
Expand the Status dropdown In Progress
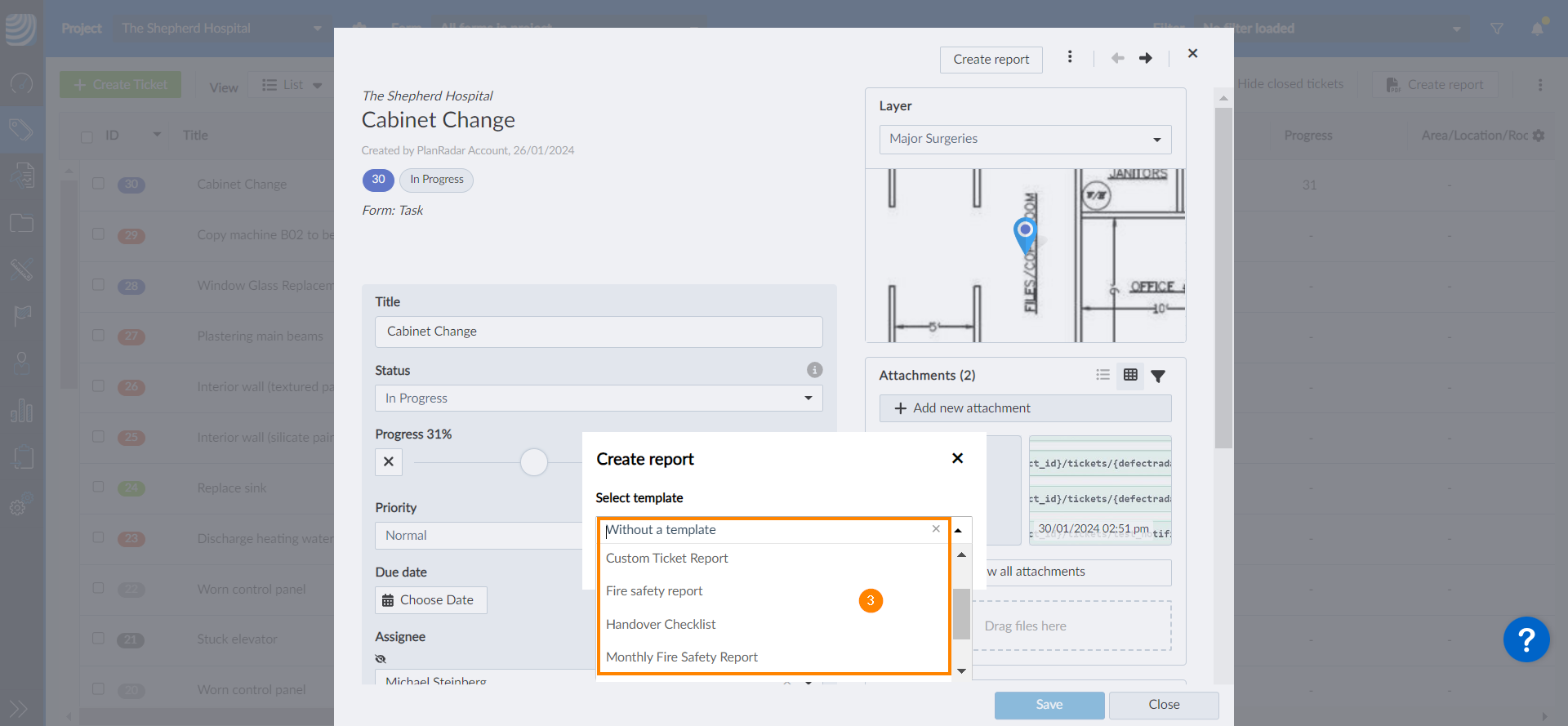[x=598, y=399]
